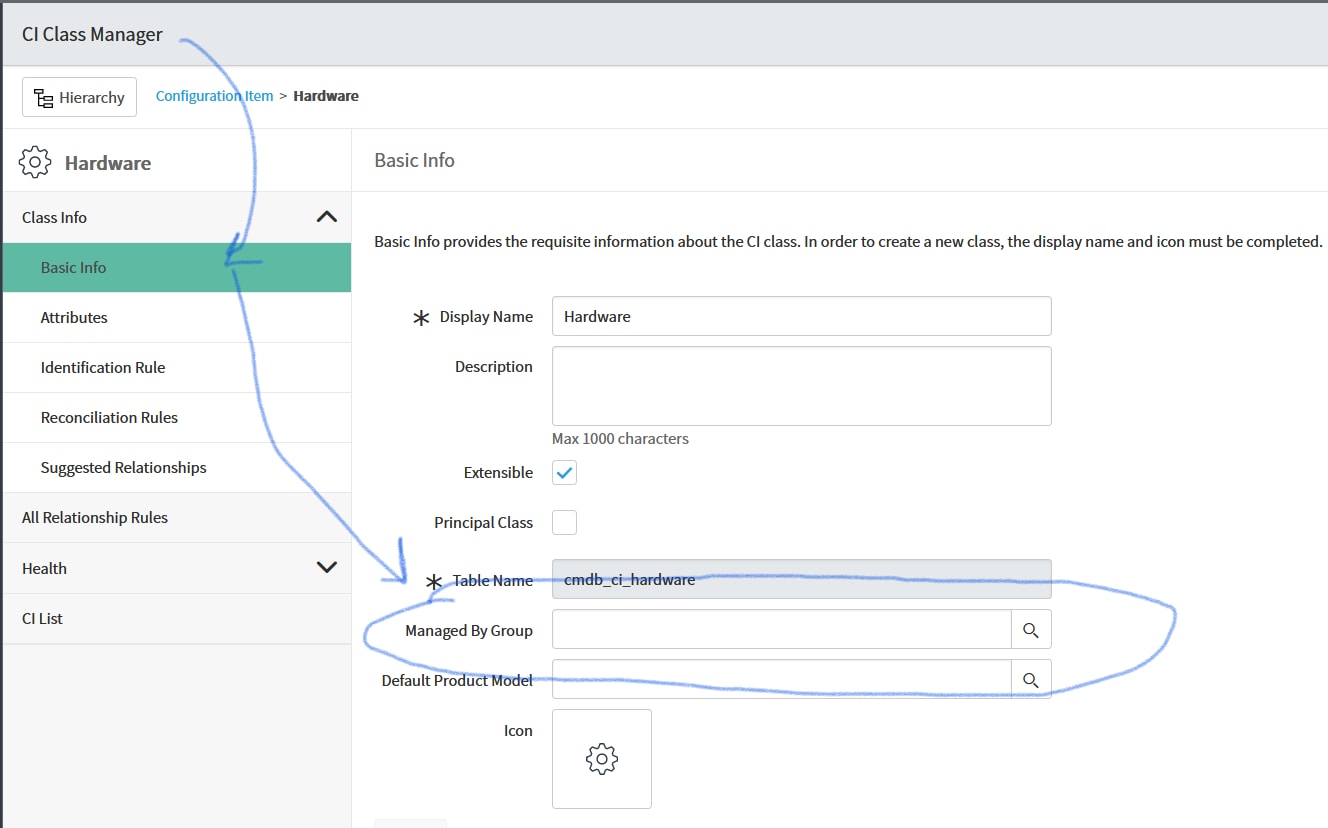This screenshot has width=1328, height=828.
Task: View Suggested Relationships
Action: [123, 467]
